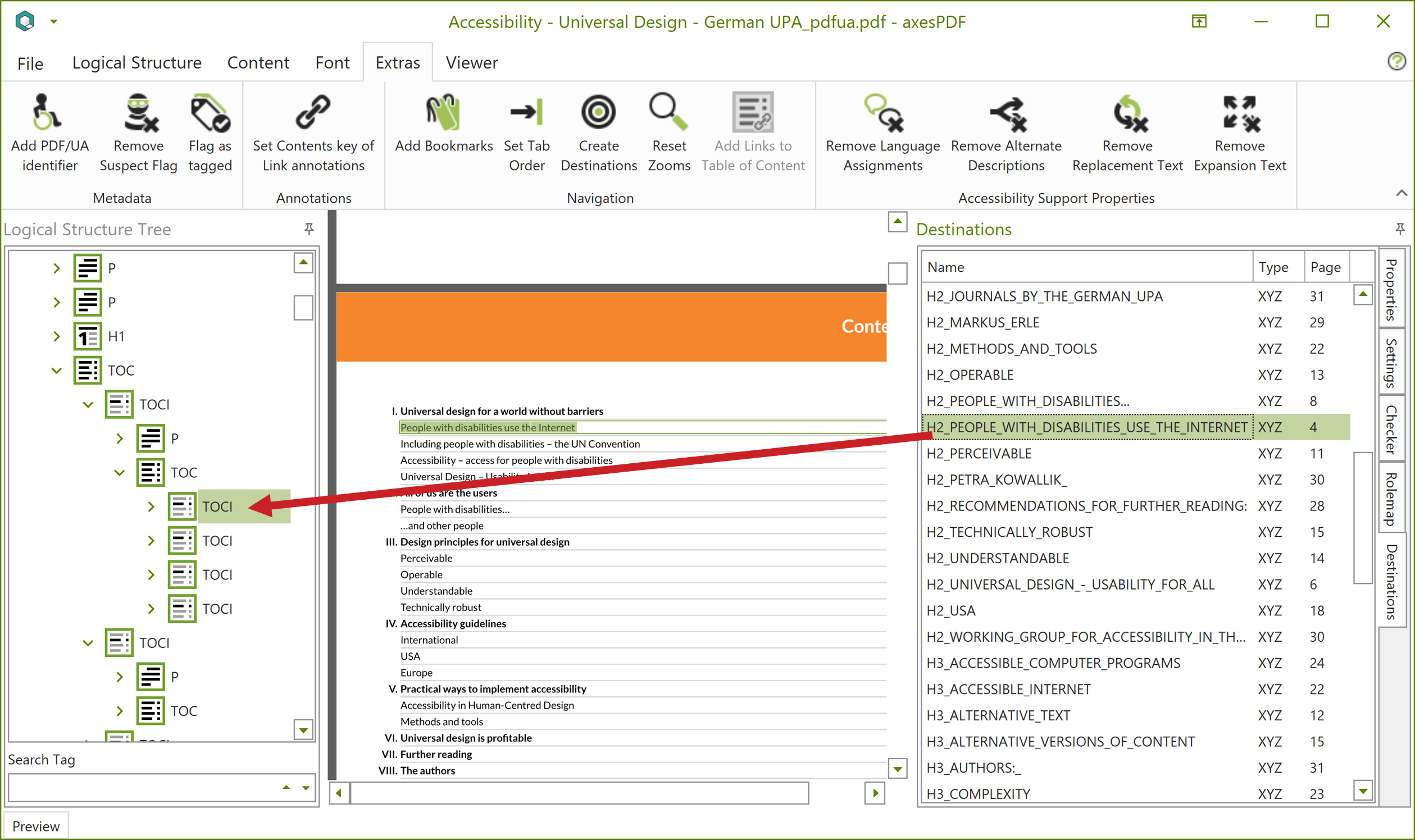Image resolution: width=1415 pixels, height=840 pixels.
Task: Click the Destinations list vertical scrollbar thumb
Action: [x=1362, y=517]
